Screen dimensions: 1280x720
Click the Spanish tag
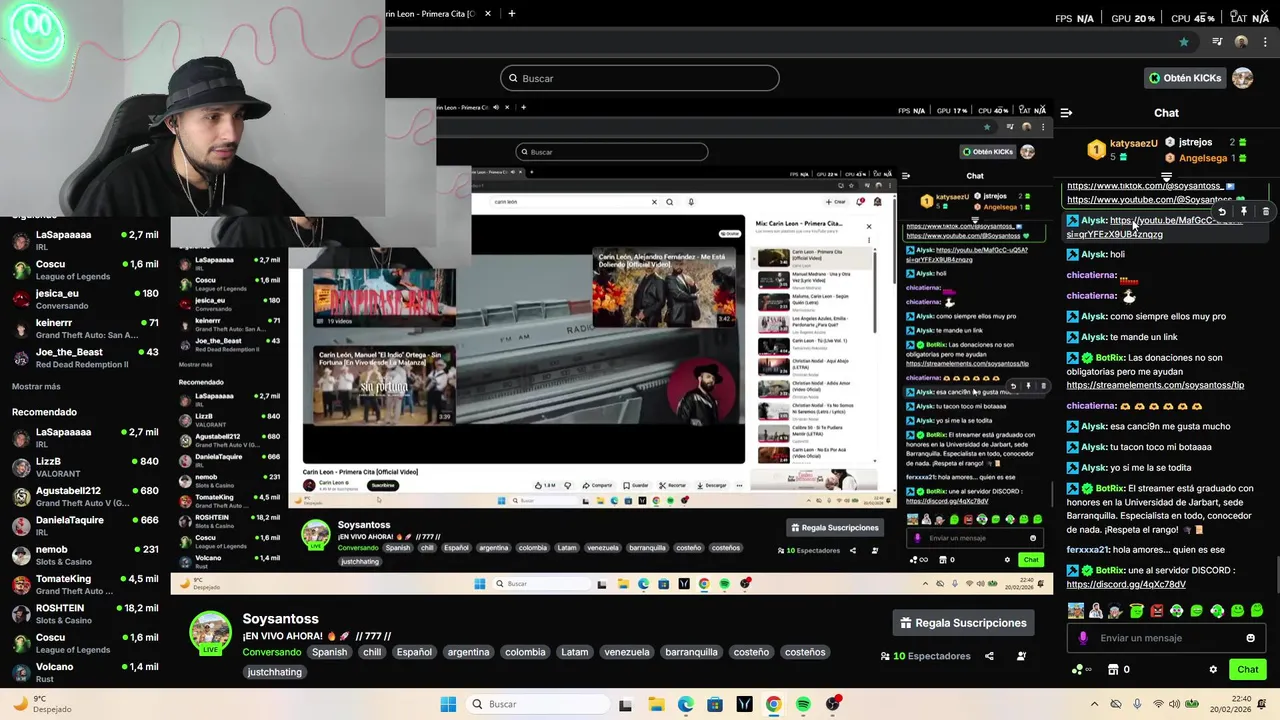click(329, 652)
